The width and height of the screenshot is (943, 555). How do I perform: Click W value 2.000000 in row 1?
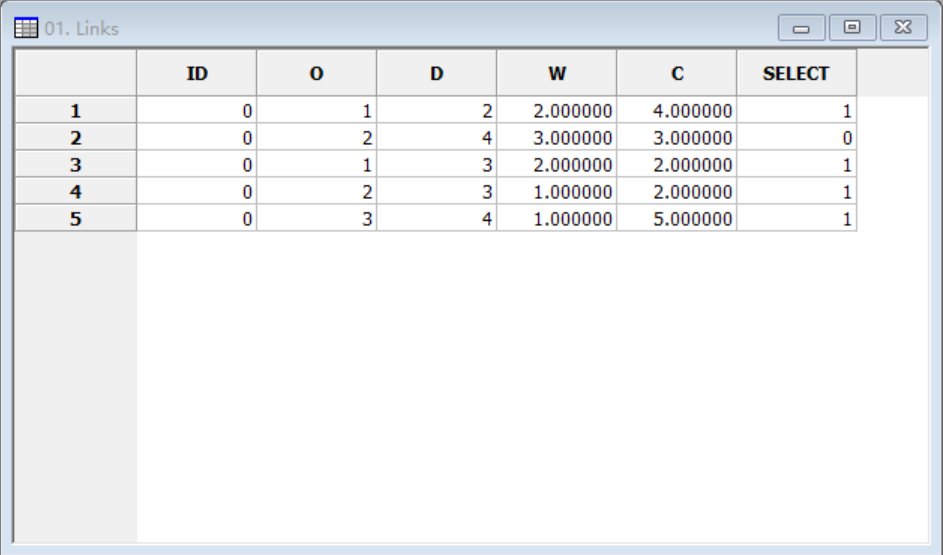[x=557, y=111]
